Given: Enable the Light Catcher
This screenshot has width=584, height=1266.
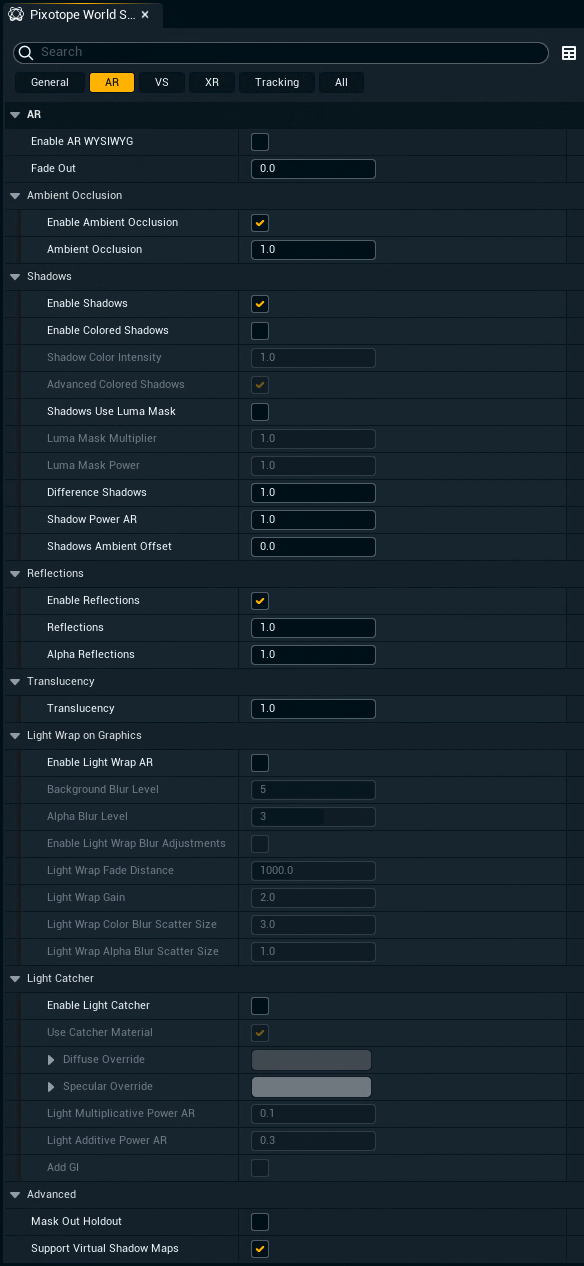Looking at the screenshot, I should point(259,1005).
